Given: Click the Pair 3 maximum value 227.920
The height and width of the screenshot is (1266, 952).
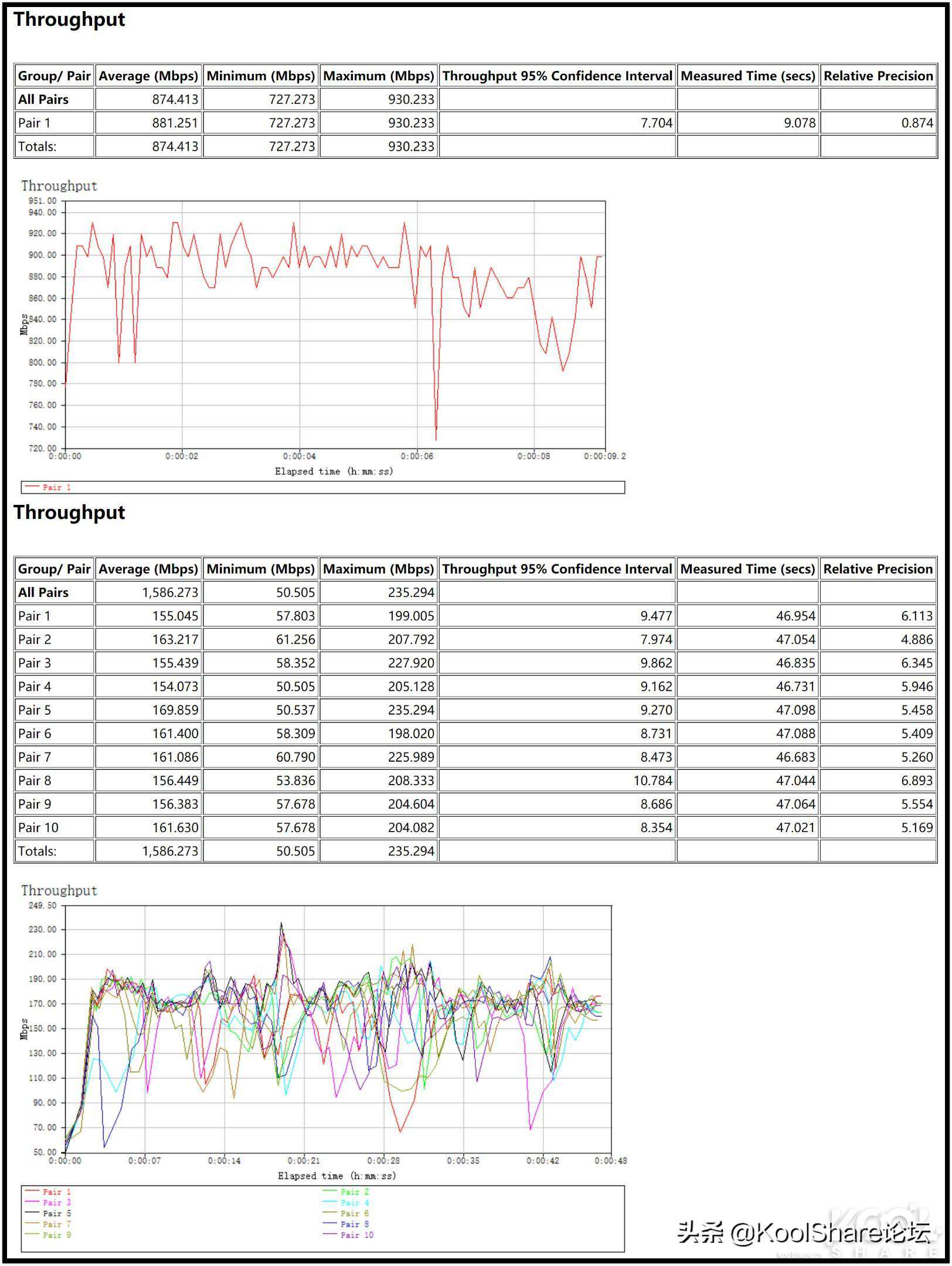Looking at the screenshot, I should click(411, 663).
